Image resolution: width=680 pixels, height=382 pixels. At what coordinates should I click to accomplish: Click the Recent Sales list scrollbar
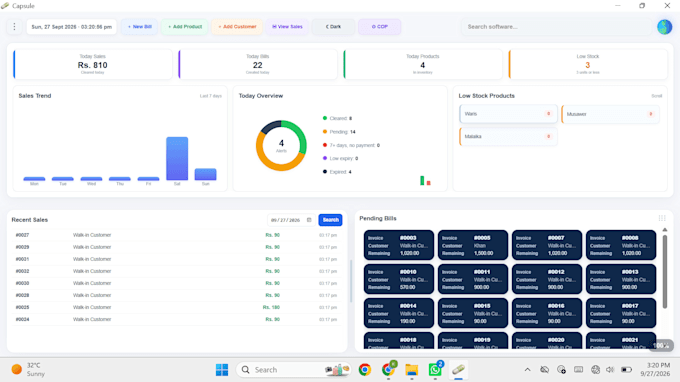(x=351, y=281)
